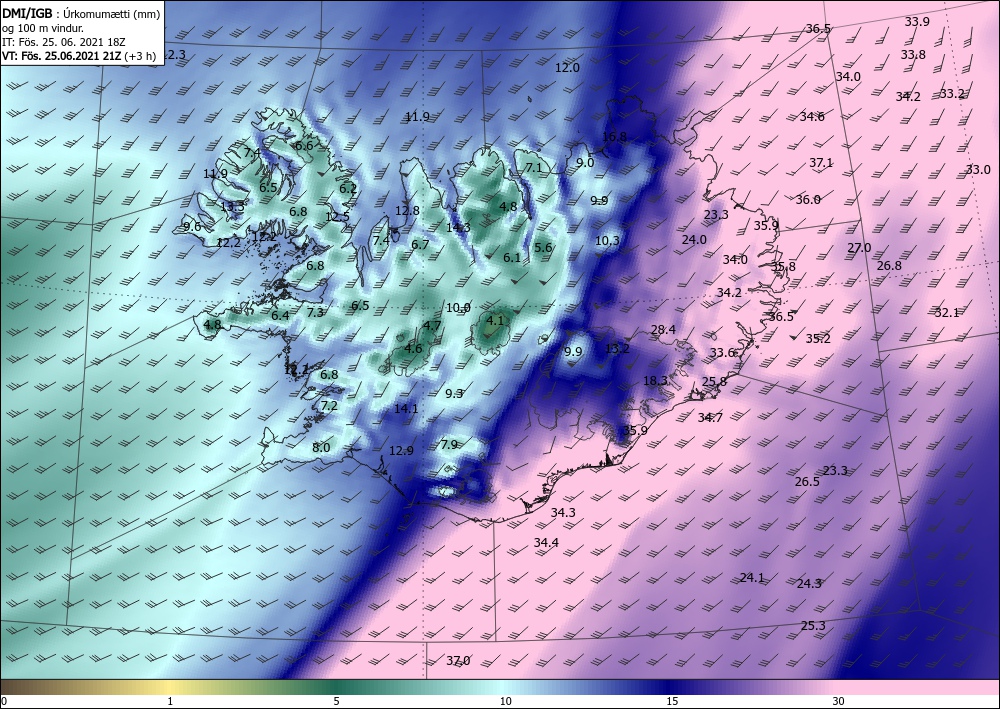Click the 24.0 precipitation value
The image size is (1000, 709).
pos(694,240)
